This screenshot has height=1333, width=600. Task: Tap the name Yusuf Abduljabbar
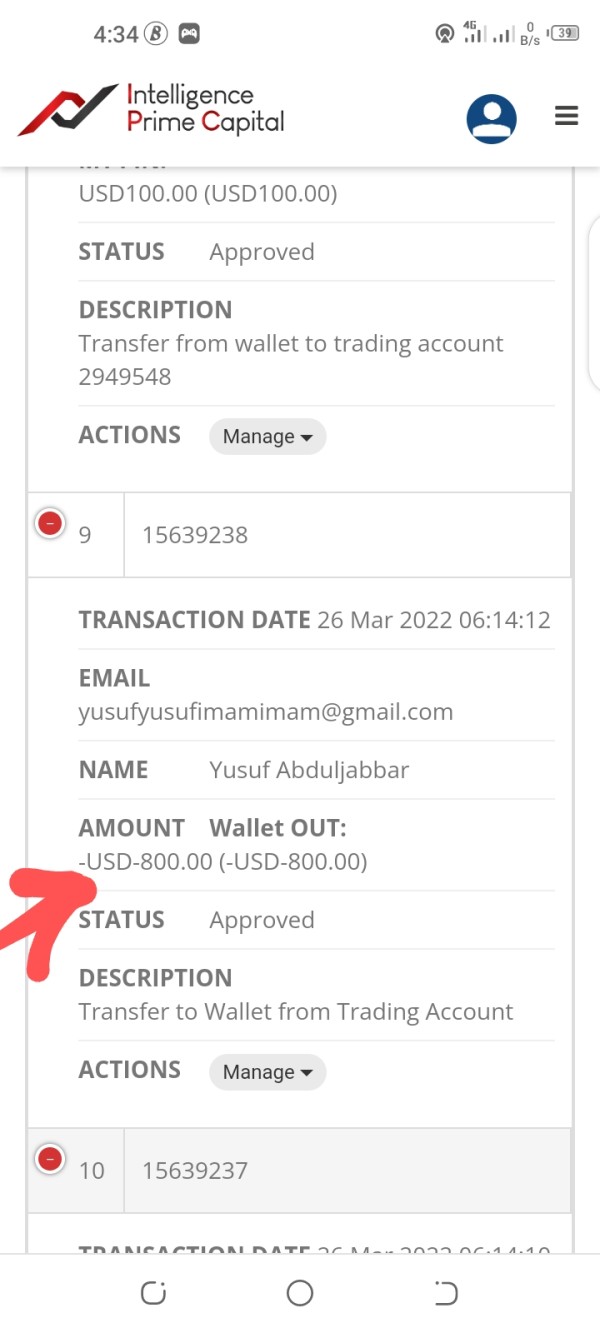coord(309,770)
